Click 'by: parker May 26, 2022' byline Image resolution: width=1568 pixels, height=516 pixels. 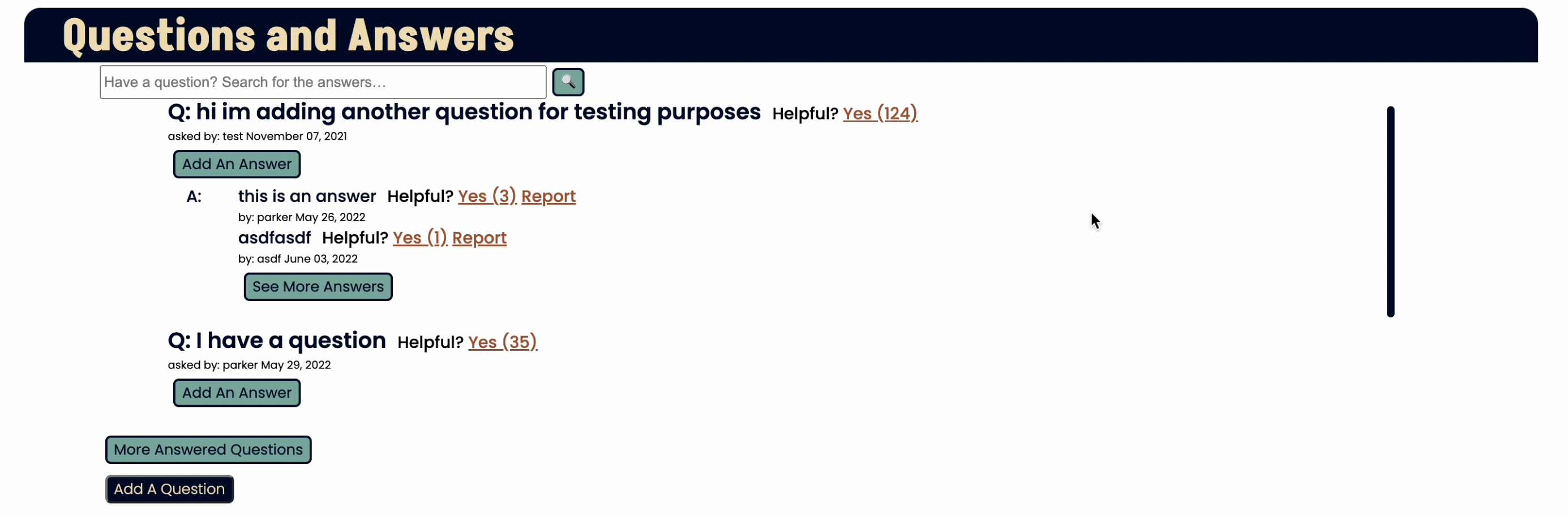[x=301, y=217]
